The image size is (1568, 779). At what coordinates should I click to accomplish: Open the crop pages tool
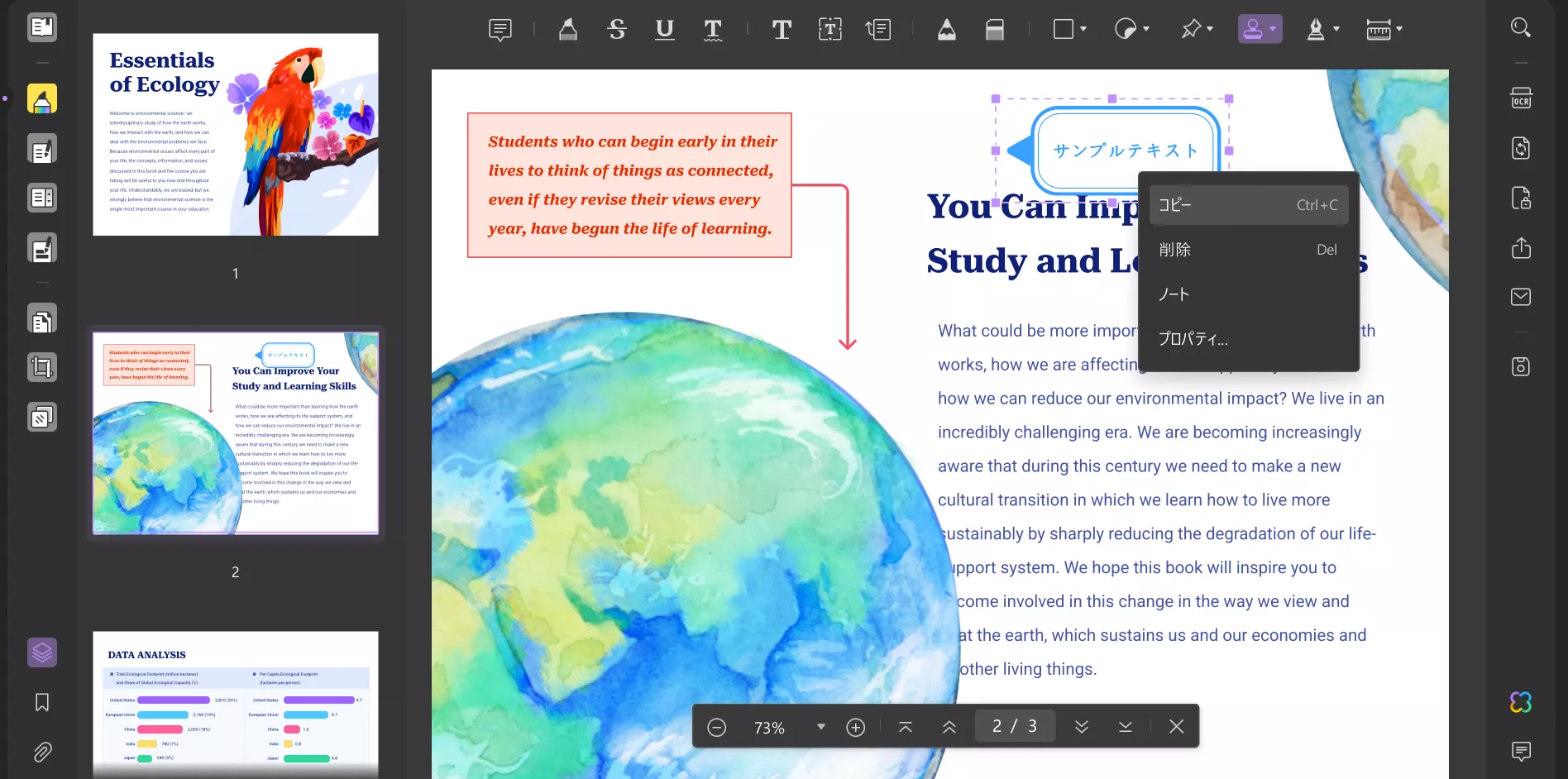[42, 367]
